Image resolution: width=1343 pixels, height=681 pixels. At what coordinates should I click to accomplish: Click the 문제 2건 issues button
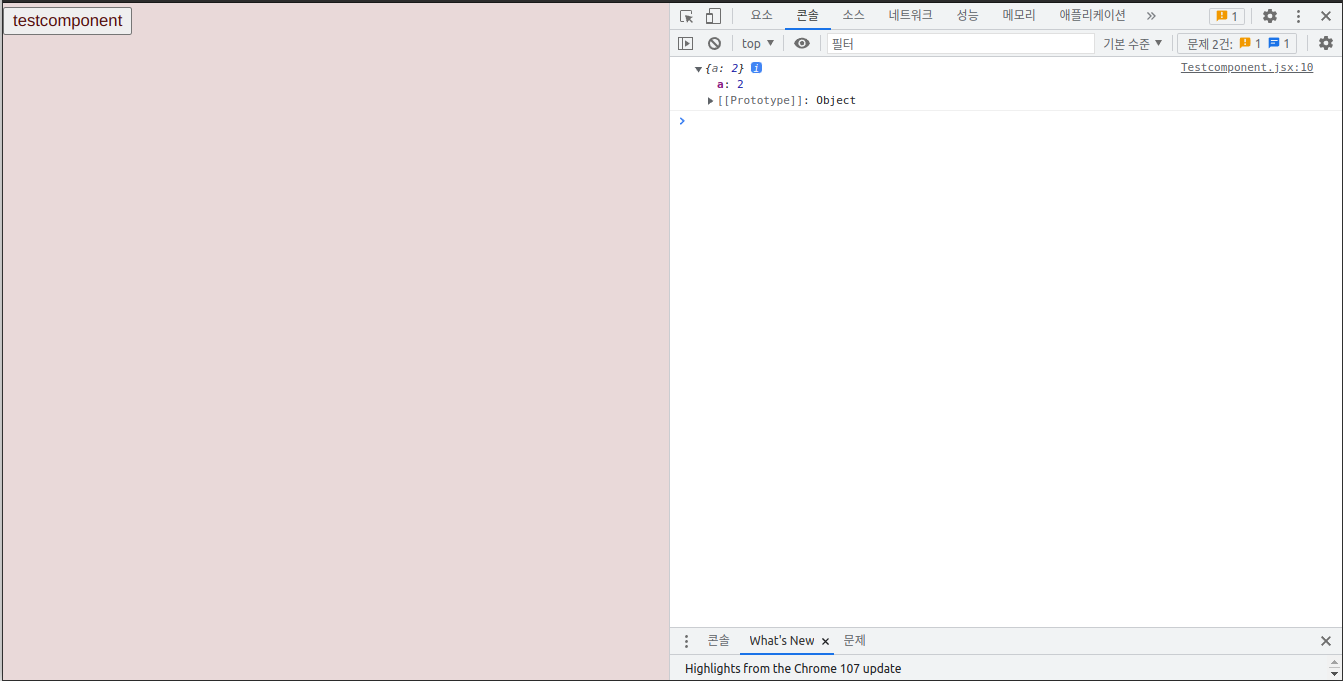pyautogui.click(x=1237, y=43)
